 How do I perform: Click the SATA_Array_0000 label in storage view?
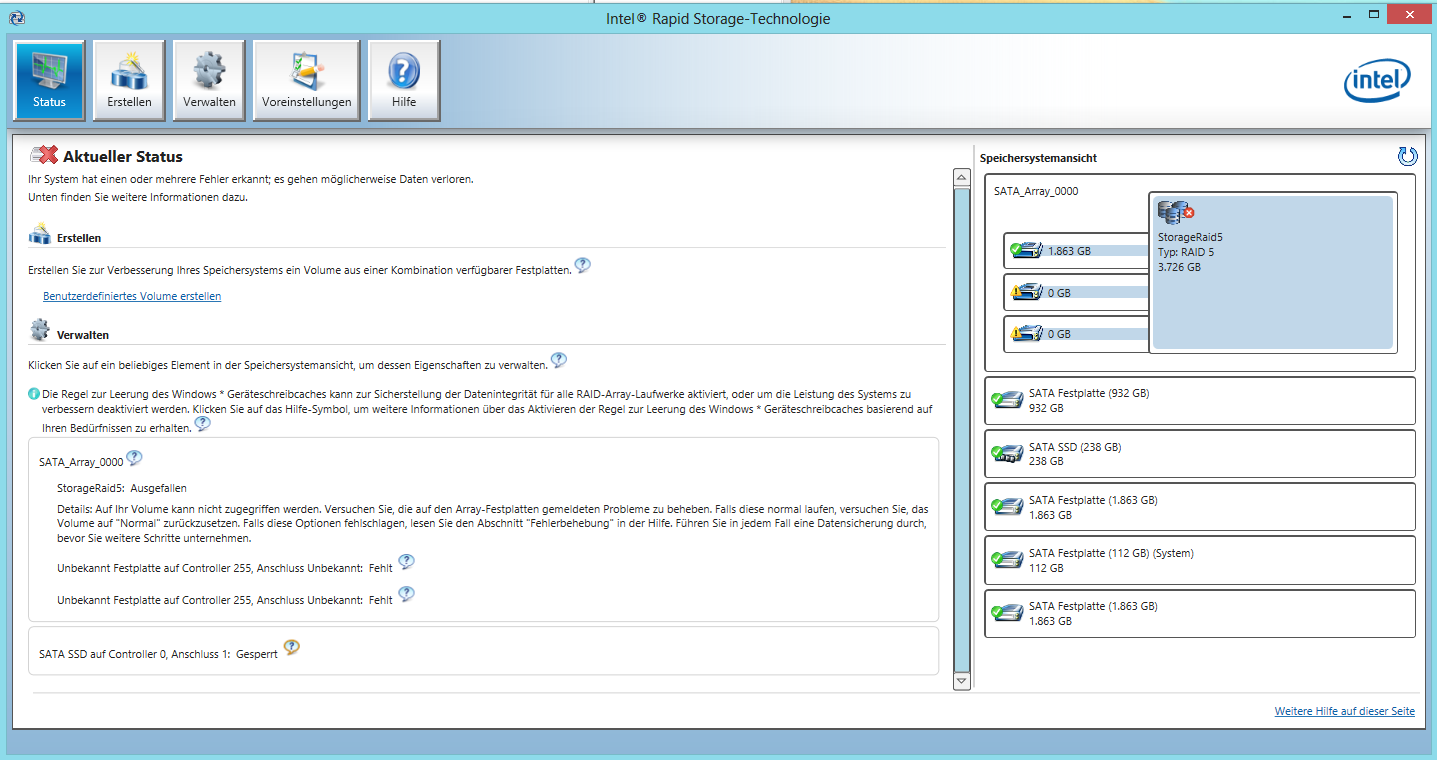(x=1036, y=191)
